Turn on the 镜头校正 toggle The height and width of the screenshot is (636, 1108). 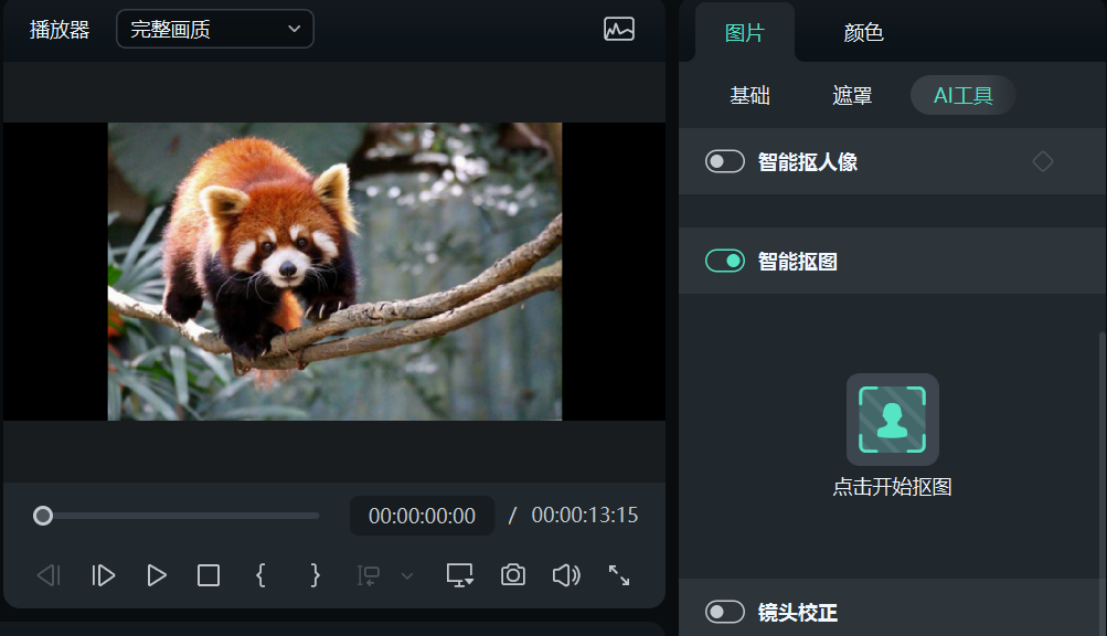pyautogui.click(x=724, y=612)
